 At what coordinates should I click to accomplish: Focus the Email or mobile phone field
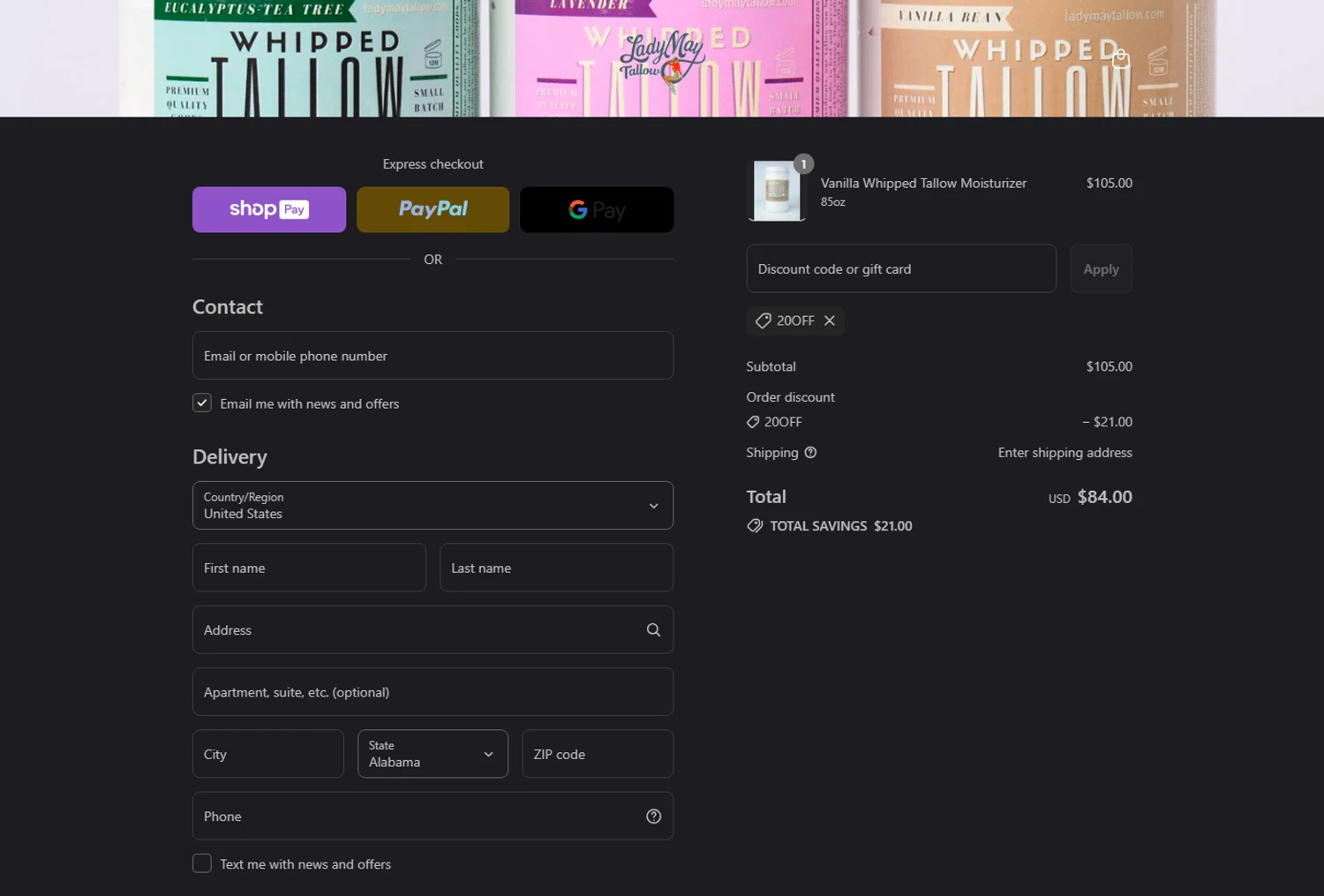tap(433, 356)
